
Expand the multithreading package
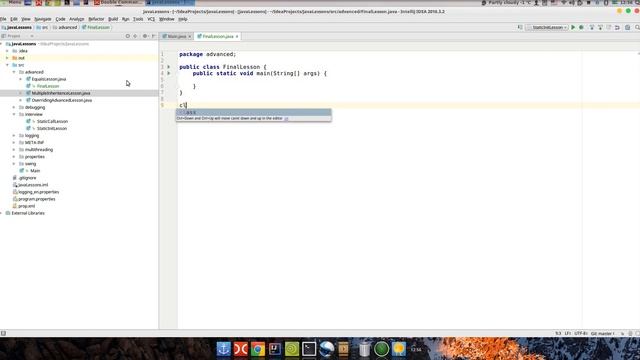click(x=14, y=149)
